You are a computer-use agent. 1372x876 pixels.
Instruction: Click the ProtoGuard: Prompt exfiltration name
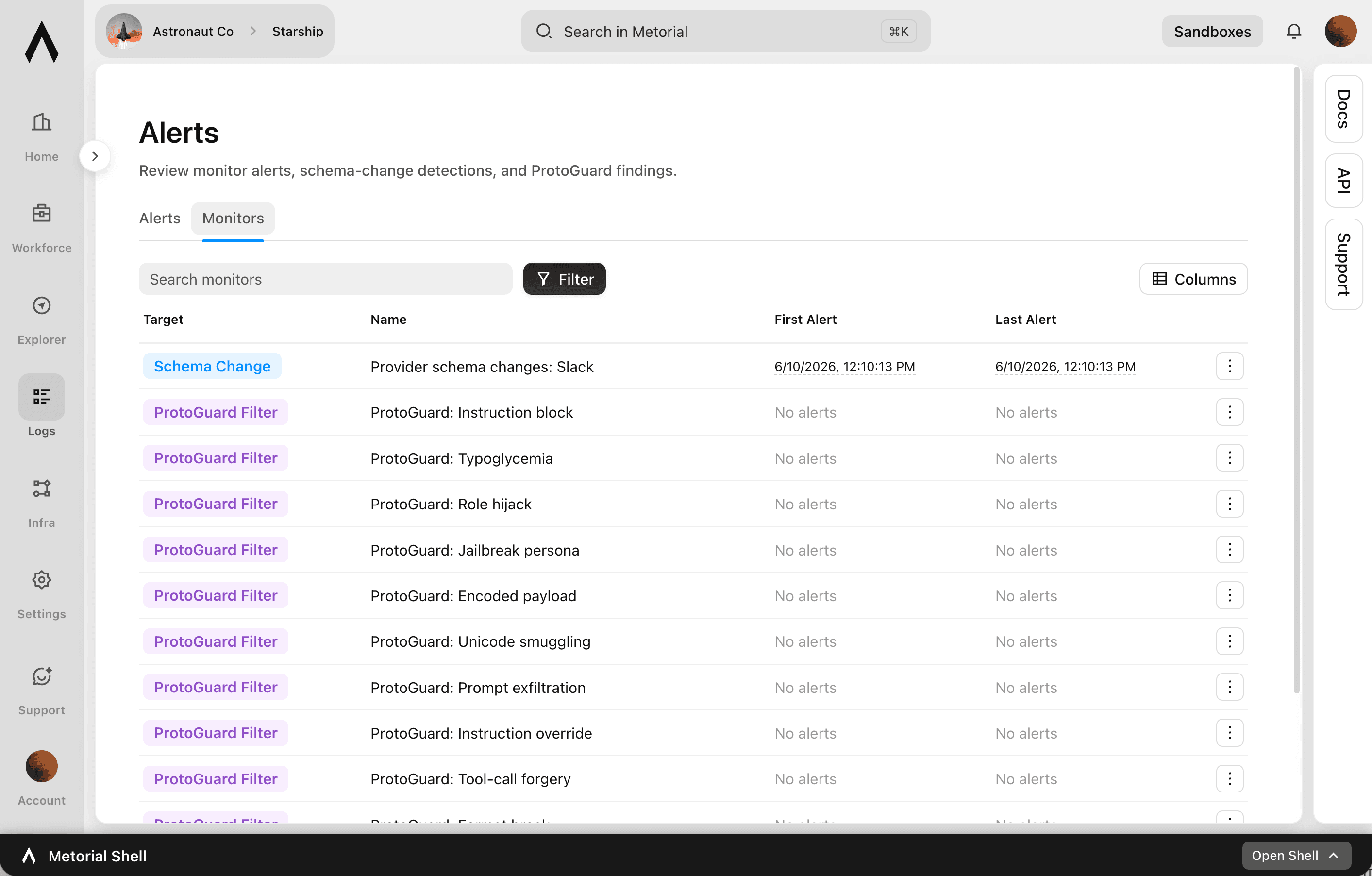(x=477, y=688)
